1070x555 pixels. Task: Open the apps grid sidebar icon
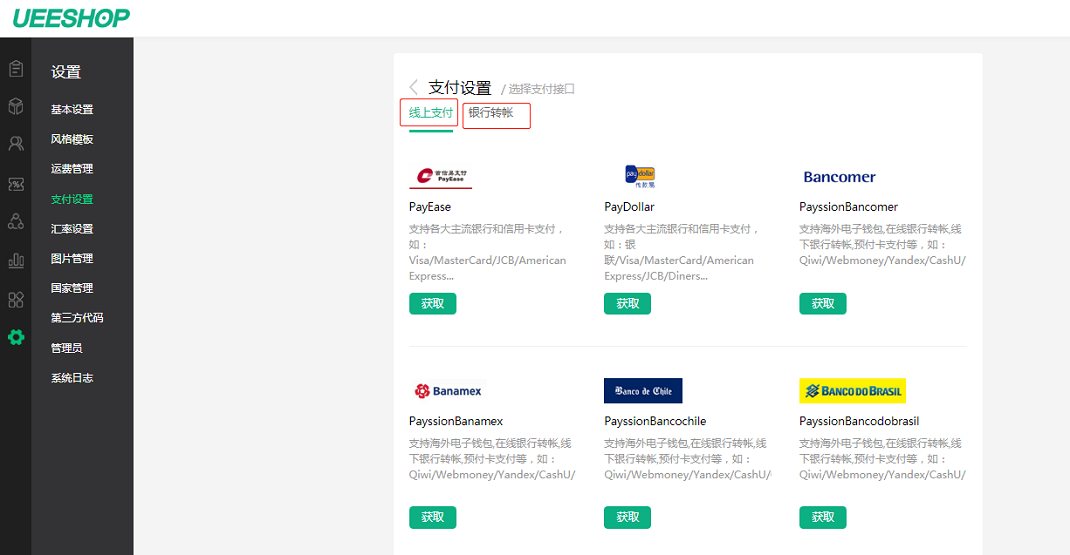click(x=16, y=300)
